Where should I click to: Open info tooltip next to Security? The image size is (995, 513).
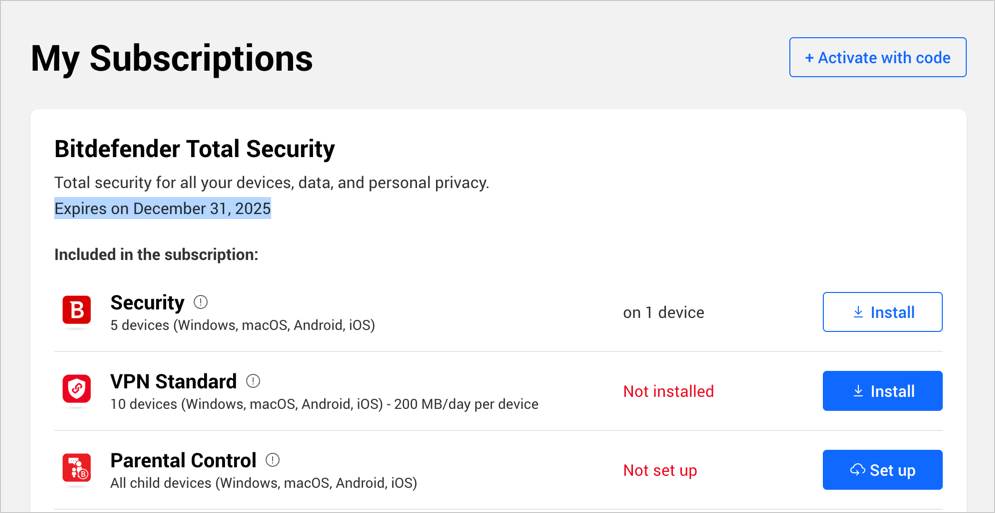pyautogui.click(x=201, y=302)
